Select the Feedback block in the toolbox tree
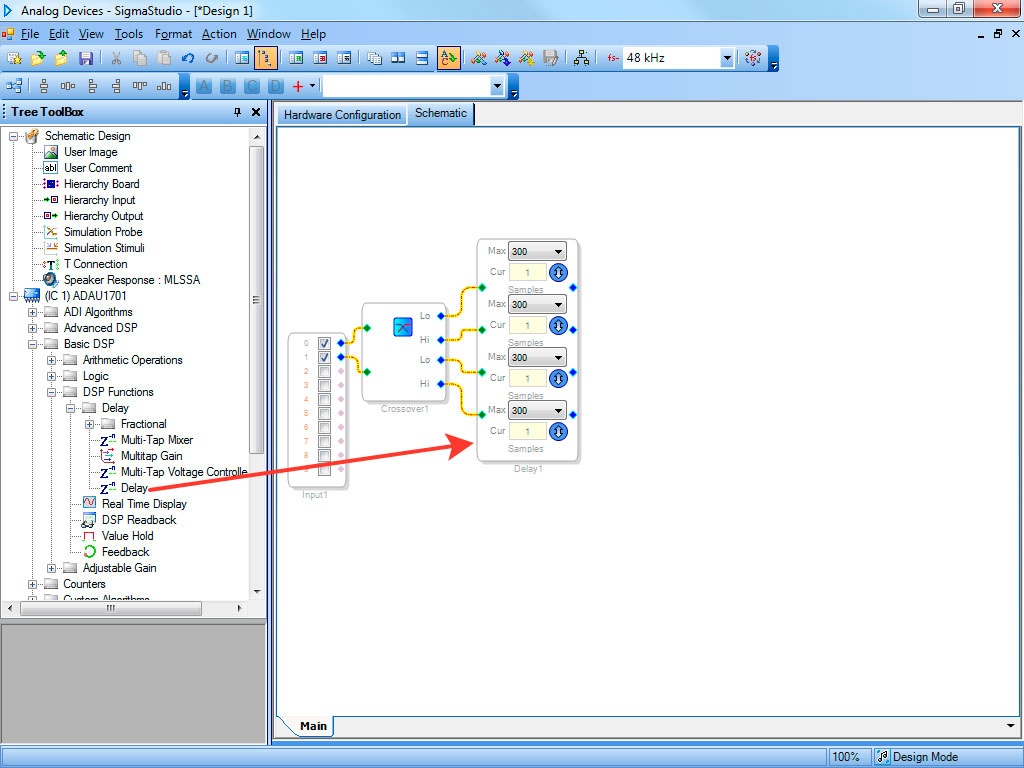This screenshot has height=768, width=1024. point(125,552)
